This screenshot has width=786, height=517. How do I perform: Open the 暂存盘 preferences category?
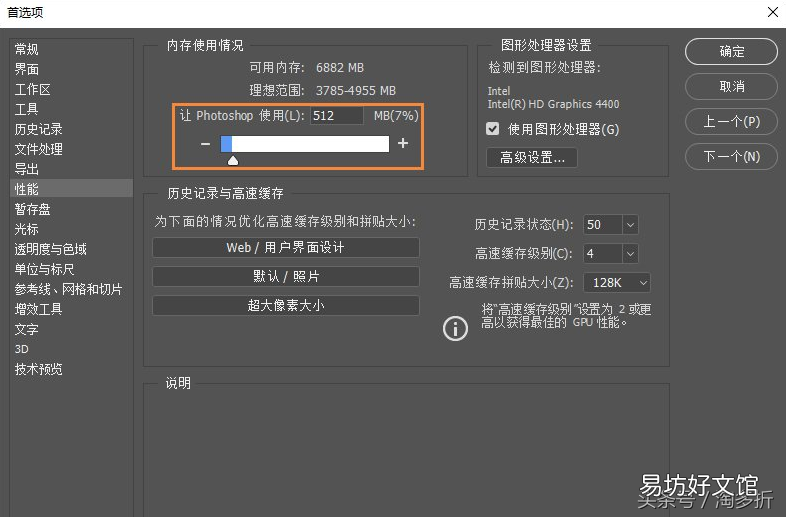point(33,209)
